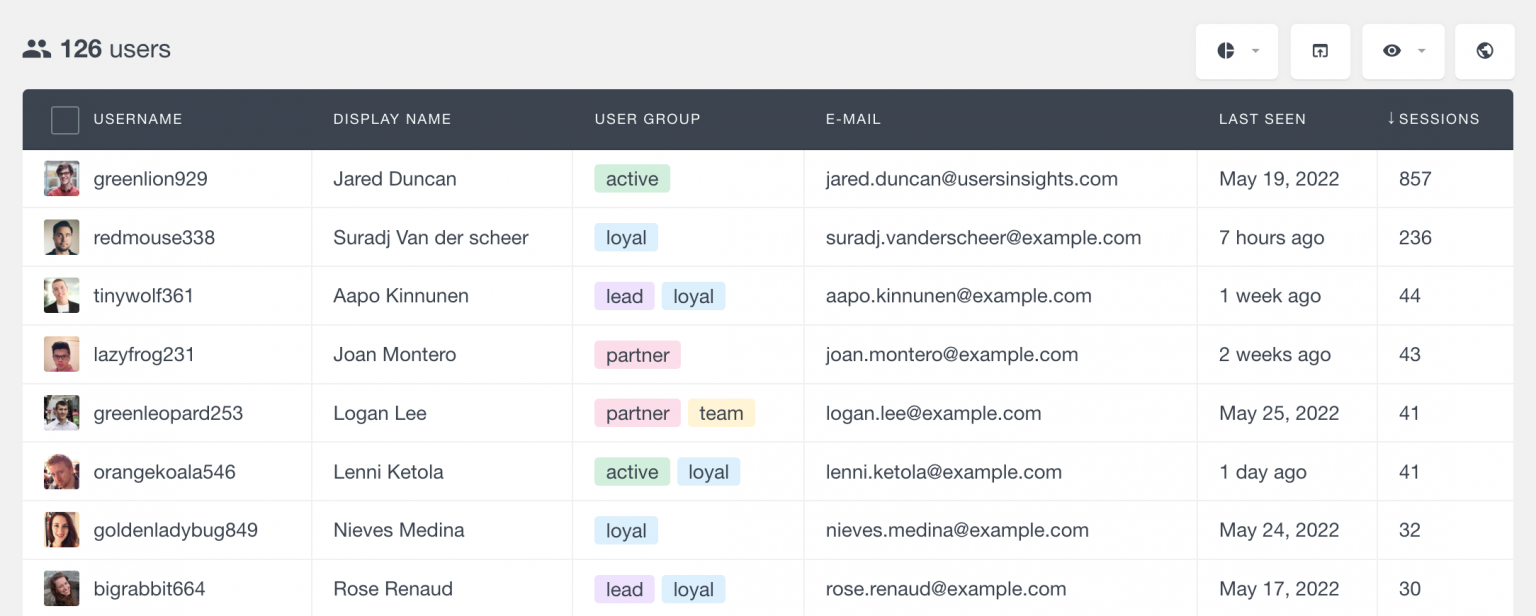1536x616 pixels.
Task: Open the pie chart segments dropdown
Action: (x=1236, y=51)
